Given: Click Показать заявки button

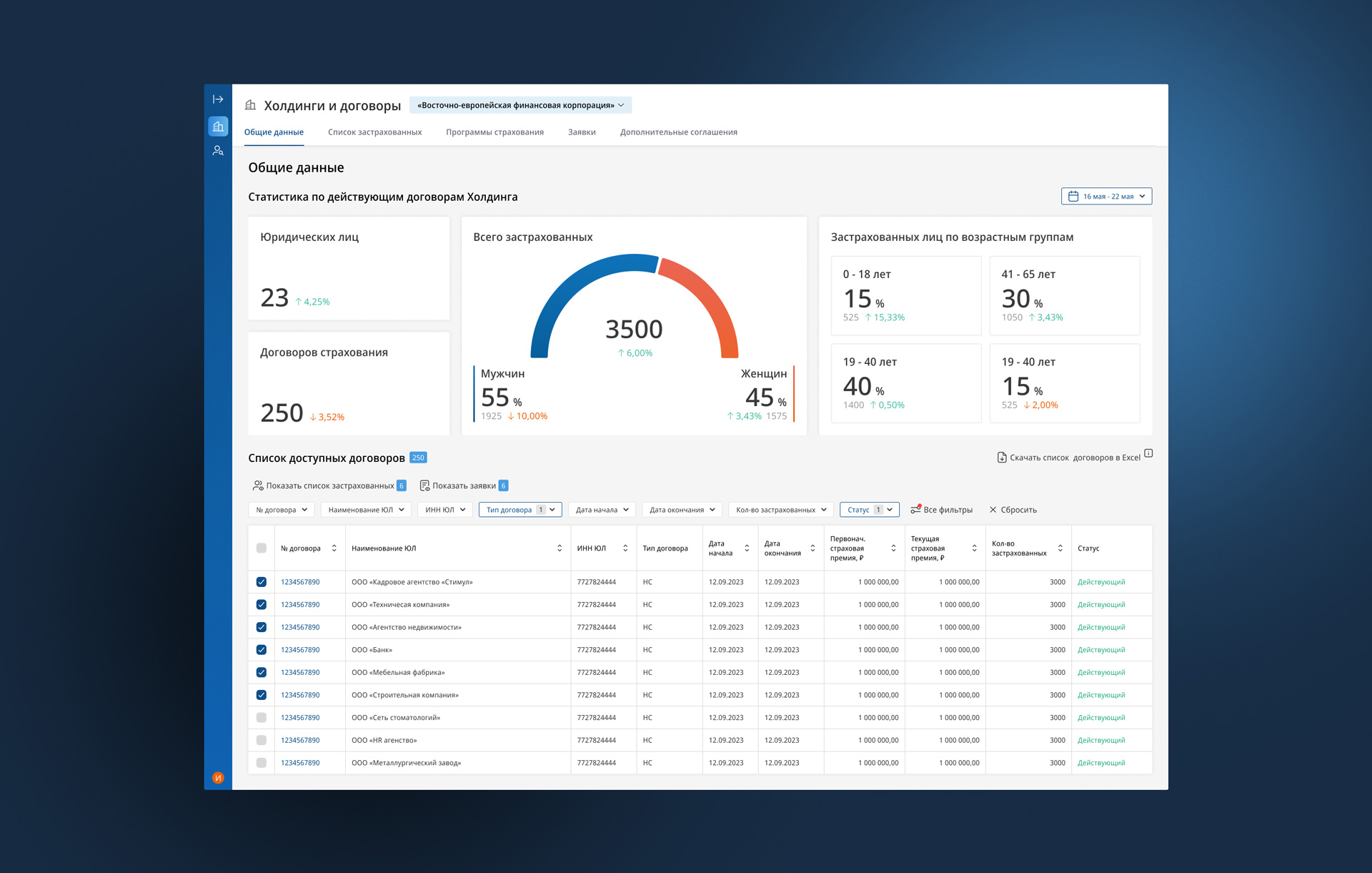Looking at the screenshot, I should click(x=463, y=485).
